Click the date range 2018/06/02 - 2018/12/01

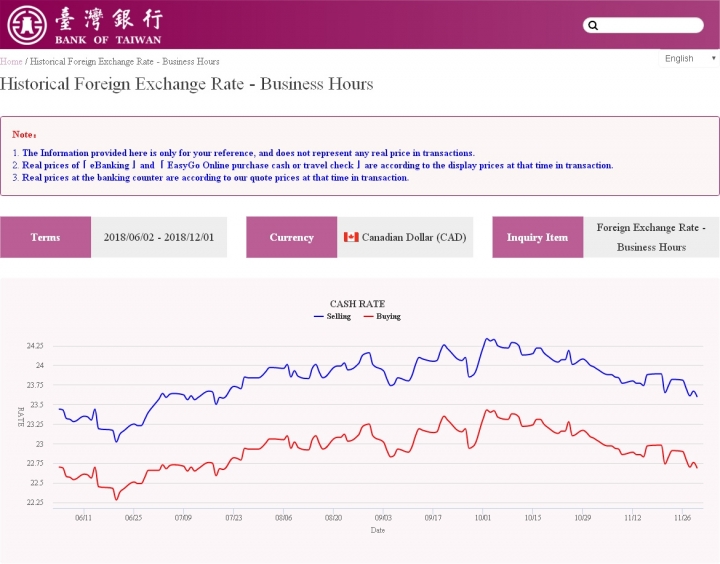point(159,237)
